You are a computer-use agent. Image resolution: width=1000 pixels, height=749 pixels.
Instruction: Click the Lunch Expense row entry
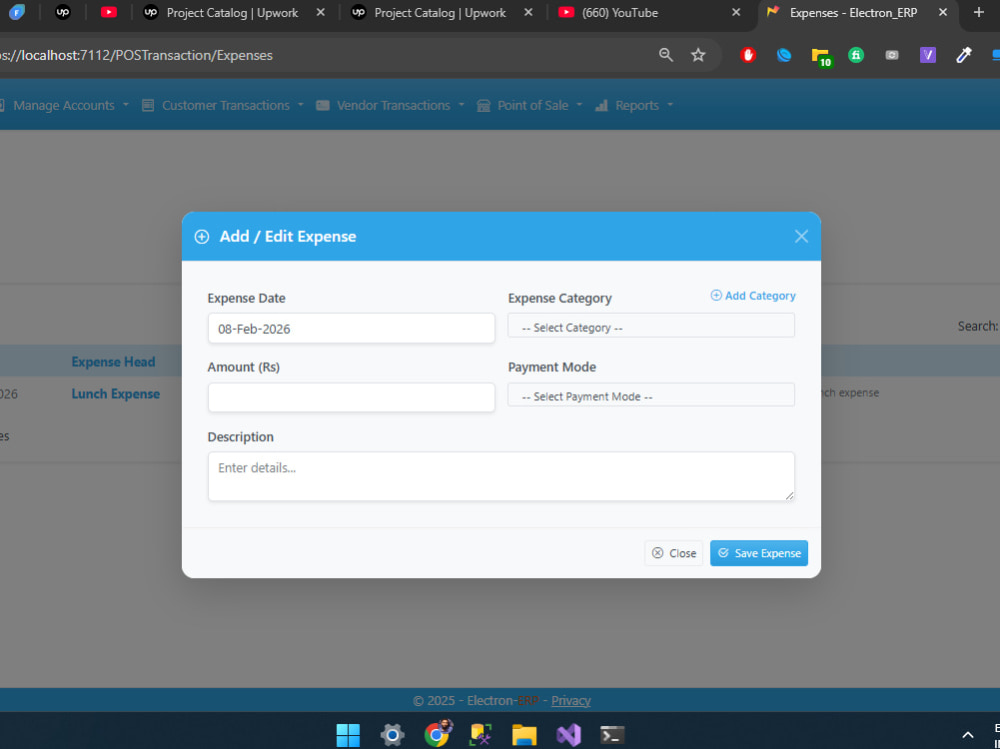(x=115, y=394)
